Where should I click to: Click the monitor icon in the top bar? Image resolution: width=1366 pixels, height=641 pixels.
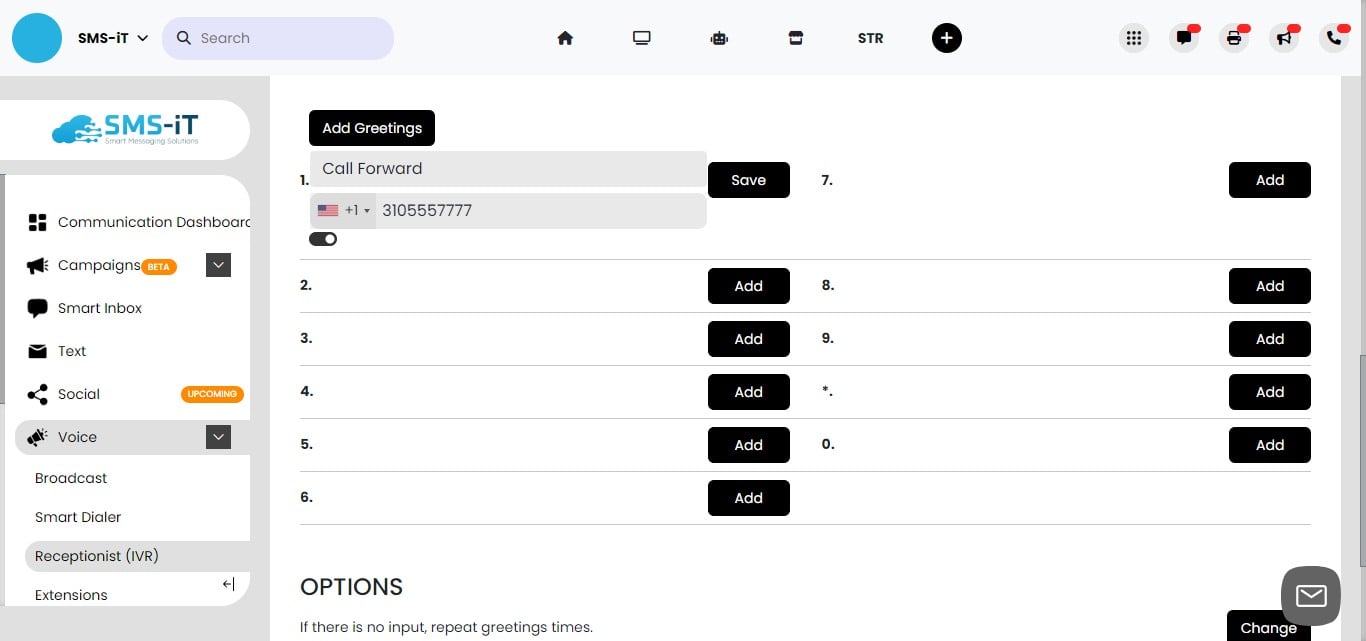(641, 37)
